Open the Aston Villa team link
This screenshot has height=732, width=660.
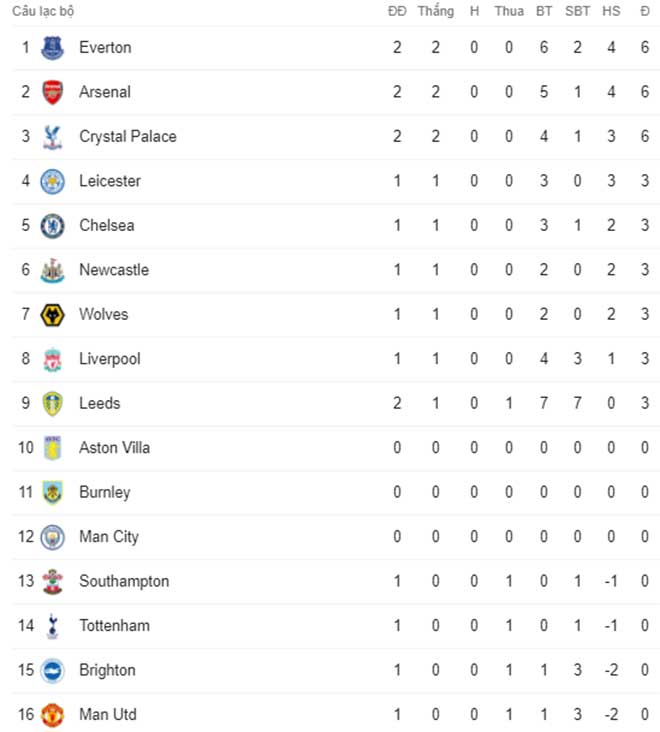(x=114, y=448)
